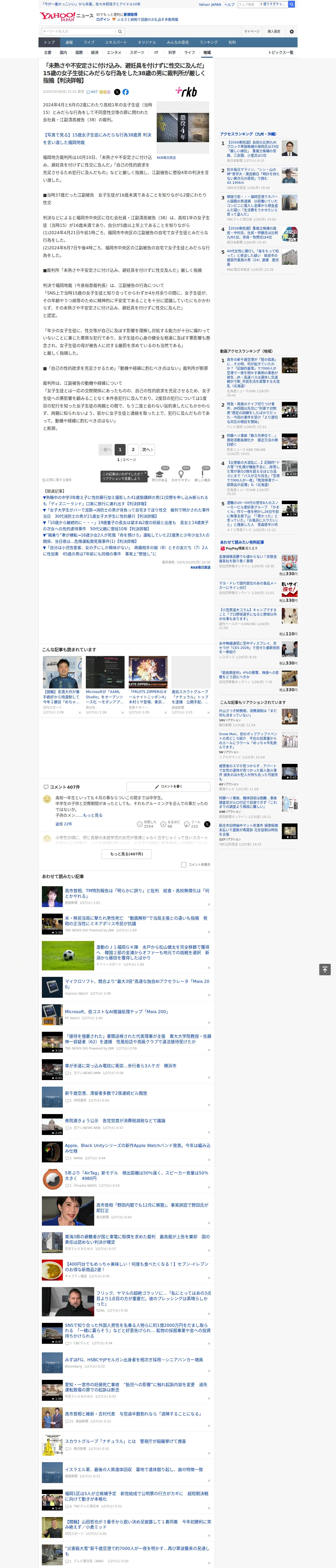The height and width of the screenshot is (1568, 336).
Task: Open 激動のJ1福岡GK陣 soccer article
Action: click(153, 953)
